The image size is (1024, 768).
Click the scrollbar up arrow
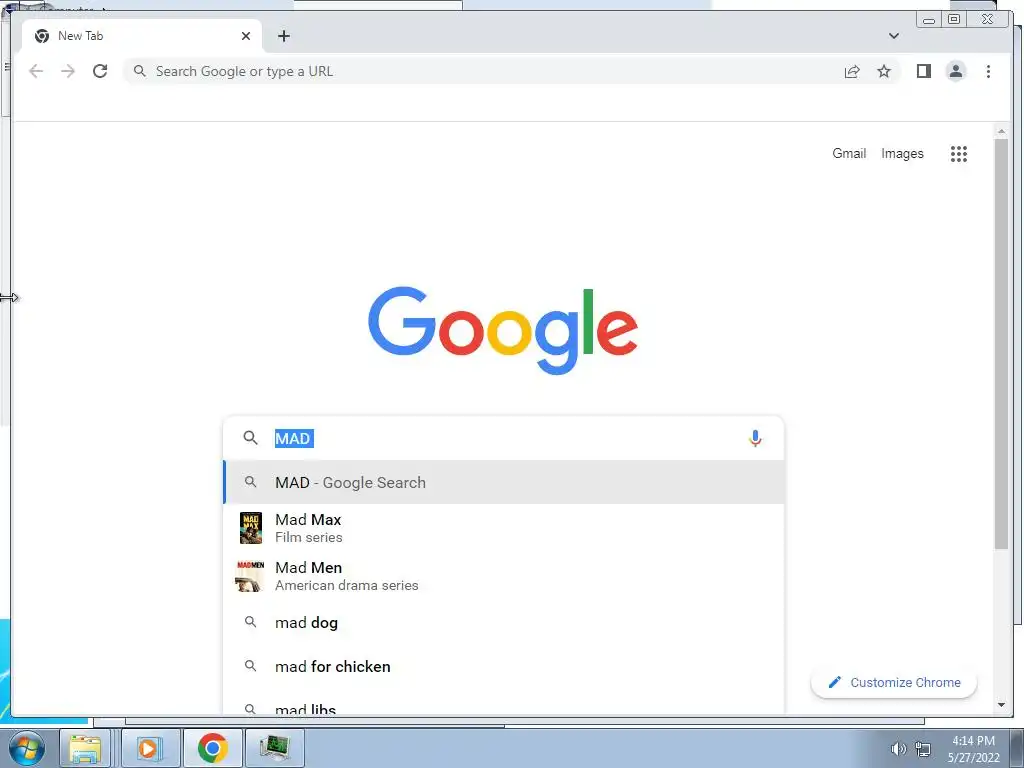[1001, 131]
